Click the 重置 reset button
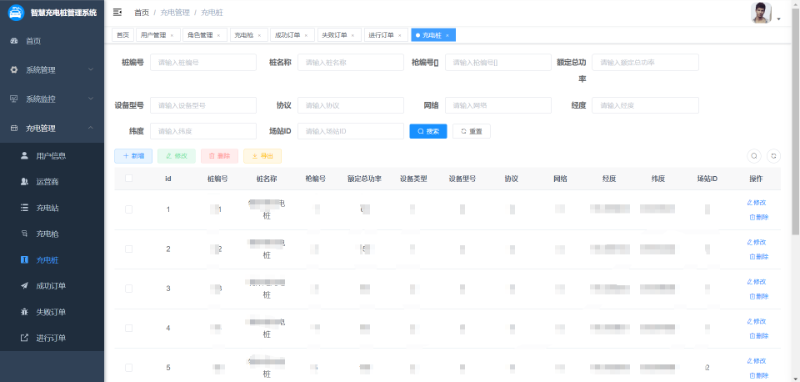 point(471,131)
